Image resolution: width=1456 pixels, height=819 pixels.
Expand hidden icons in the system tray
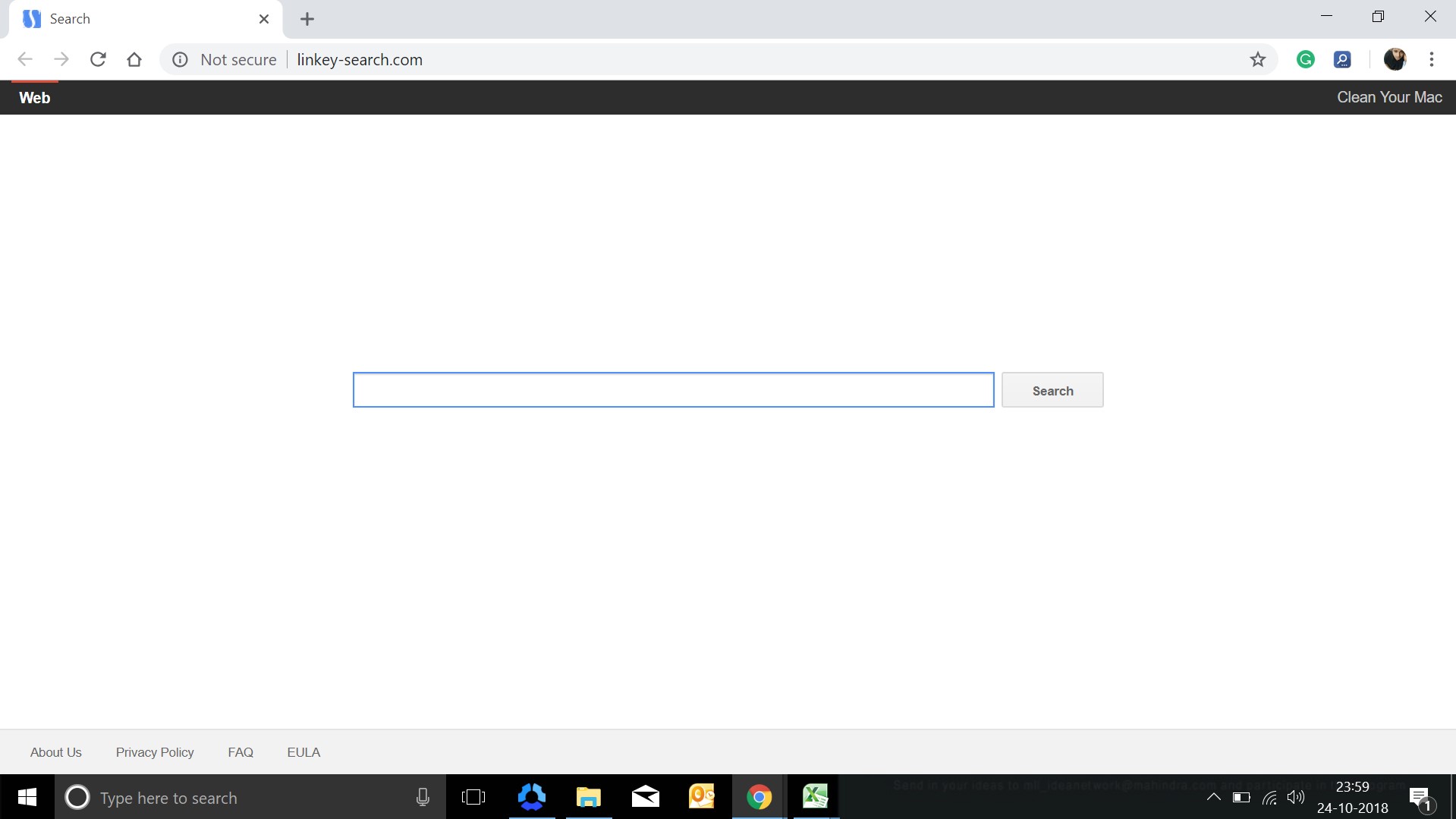(x=1214, y=797)
